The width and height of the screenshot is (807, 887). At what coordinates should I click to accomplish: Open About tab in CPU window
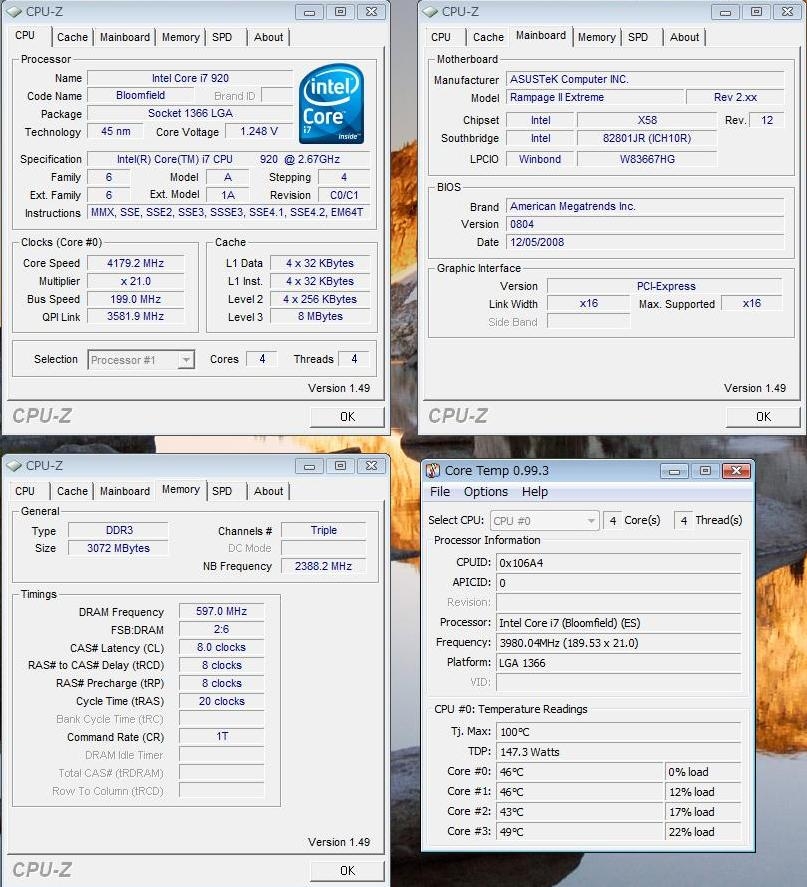click(268, 37)
